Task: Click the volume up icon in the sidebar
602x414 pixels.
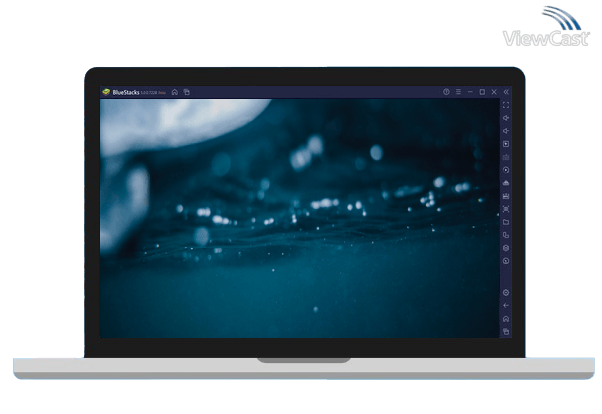Action: [506, 118]
